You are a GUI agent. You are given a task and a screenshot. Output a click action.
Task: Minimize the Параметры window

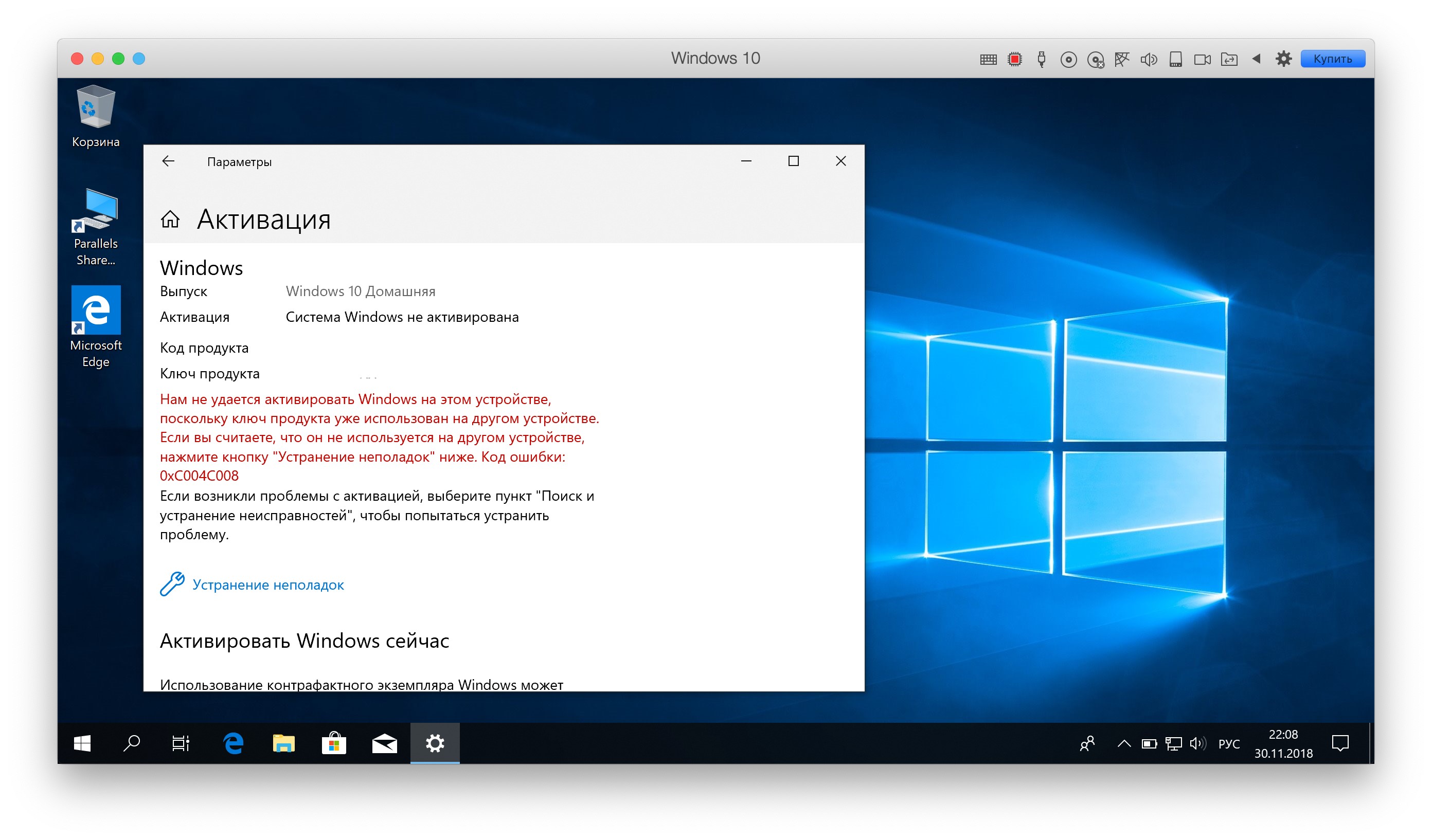tap(747, 161)
